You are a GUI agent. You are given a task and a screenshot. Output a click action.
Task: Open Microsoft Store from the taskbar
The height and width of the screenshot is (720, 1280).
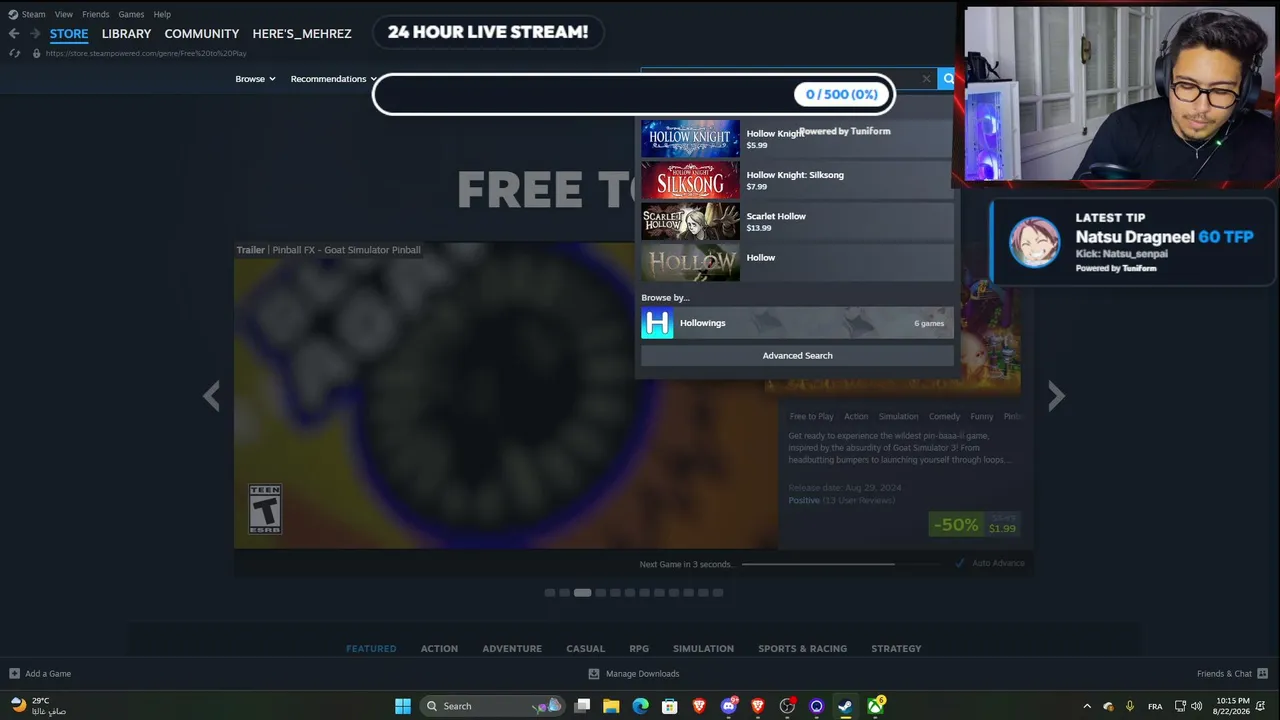pyautogui.click(x=669, y=706)
